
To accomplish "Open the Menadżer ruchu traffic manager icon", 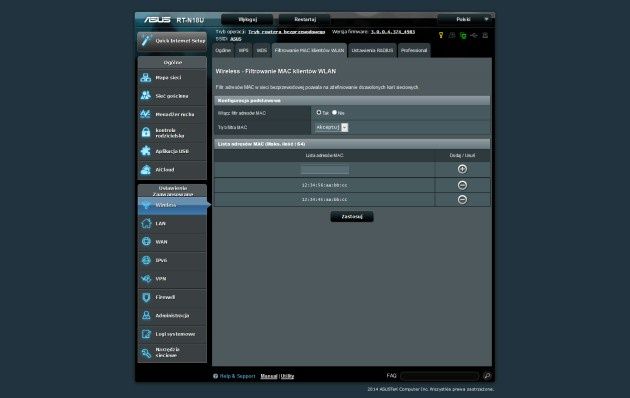I will tap(146, 114).
